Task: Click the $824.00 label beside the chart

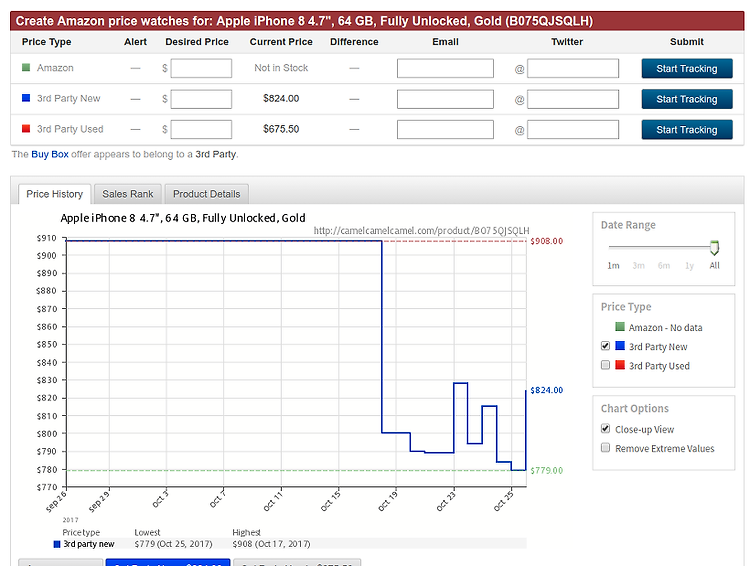Action: coord(547,390)
